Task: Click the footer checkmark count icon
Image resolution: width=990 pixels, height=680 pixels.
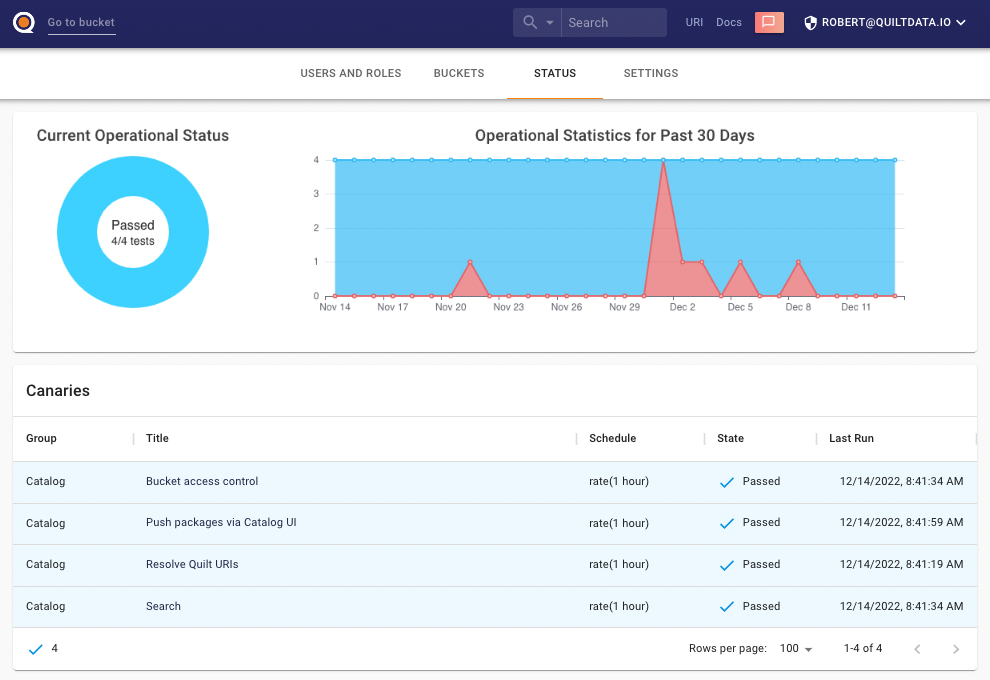Action: pyautogui.click(x=35, y=649)
